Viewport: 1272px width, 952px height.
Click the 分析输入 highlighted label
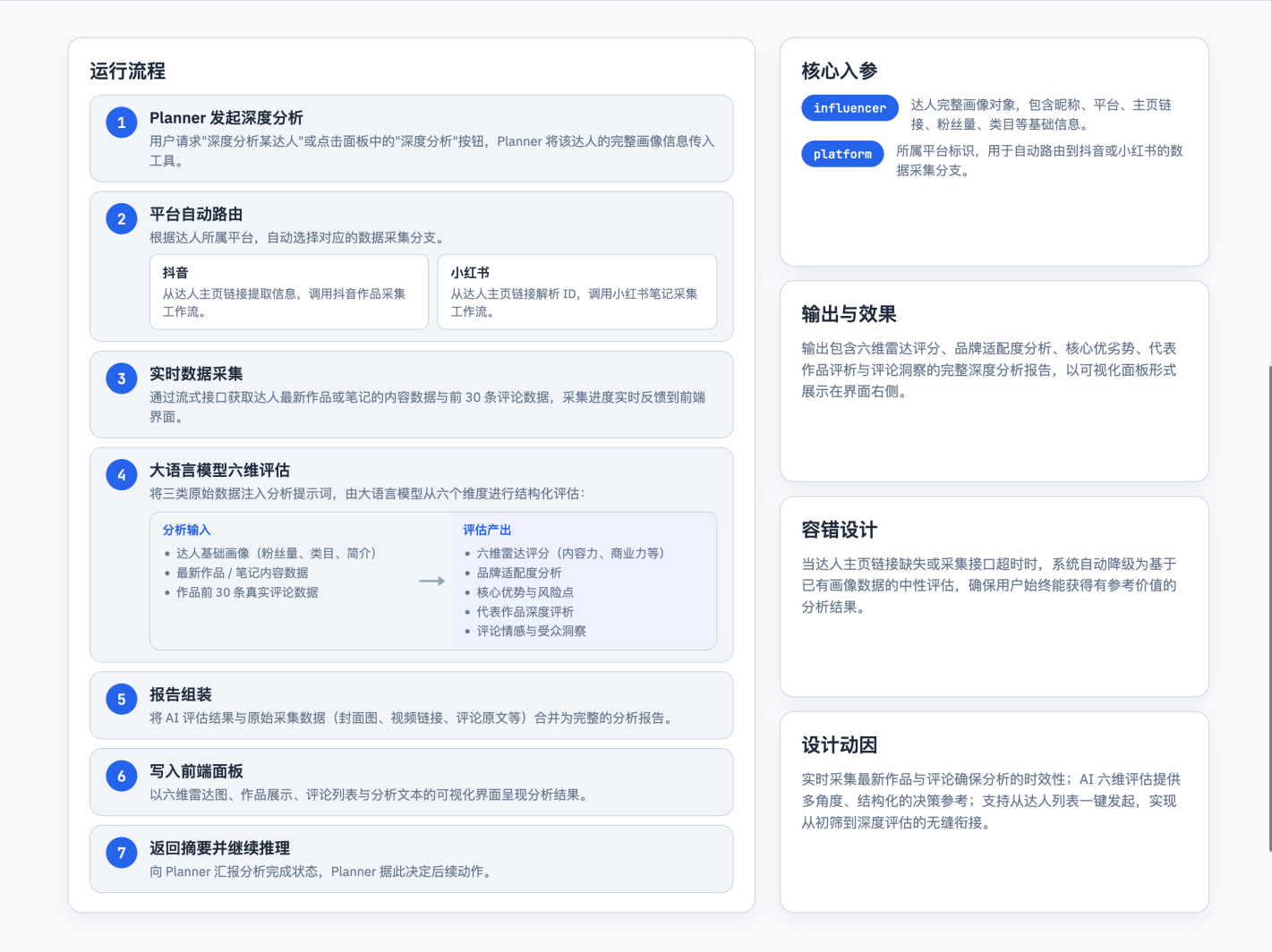pyautogui.click(x=186, y=530)
